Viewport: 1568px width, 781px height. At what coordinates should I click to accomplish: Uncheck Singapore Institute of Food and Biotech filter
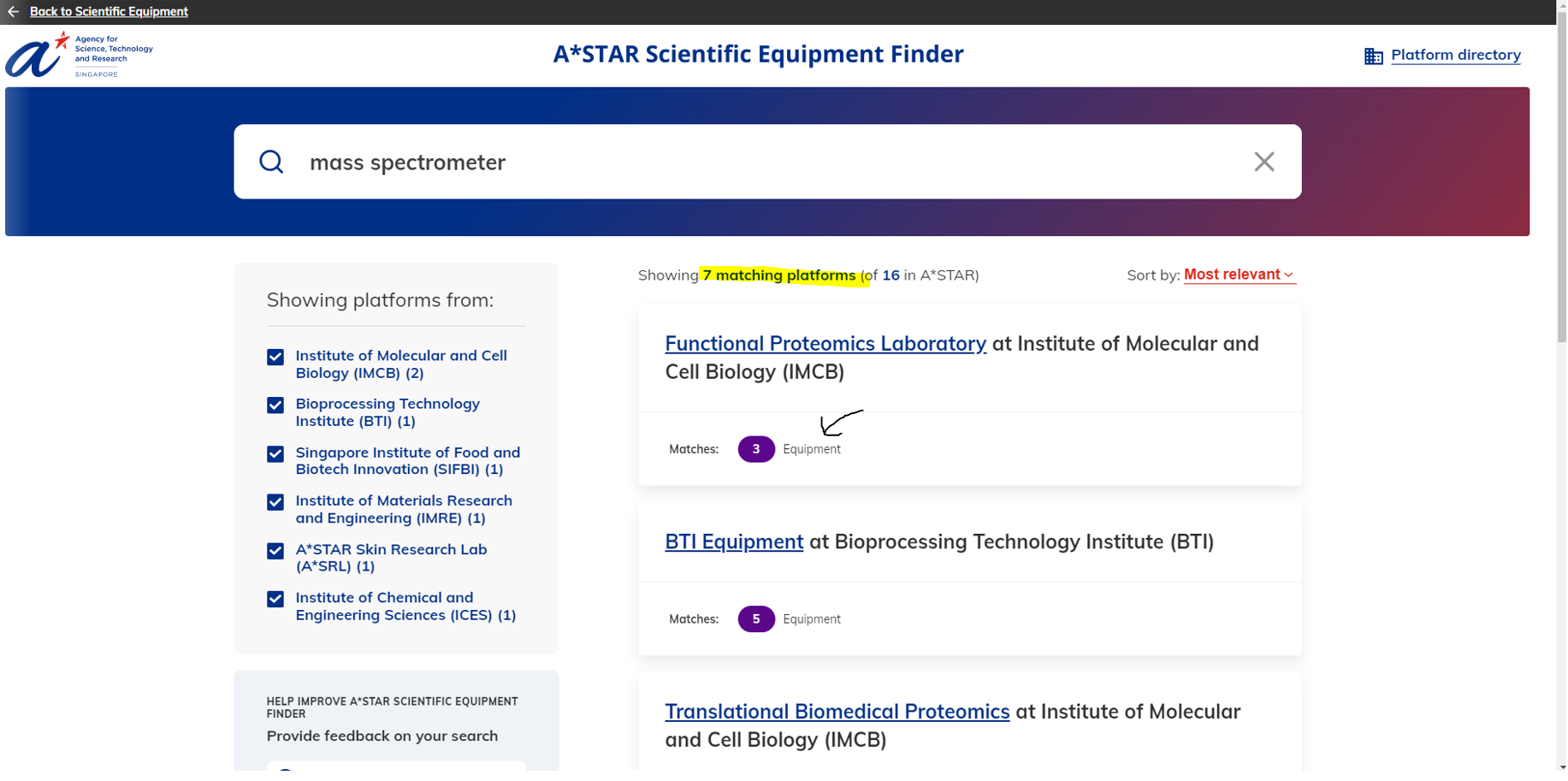pos(275,453)
